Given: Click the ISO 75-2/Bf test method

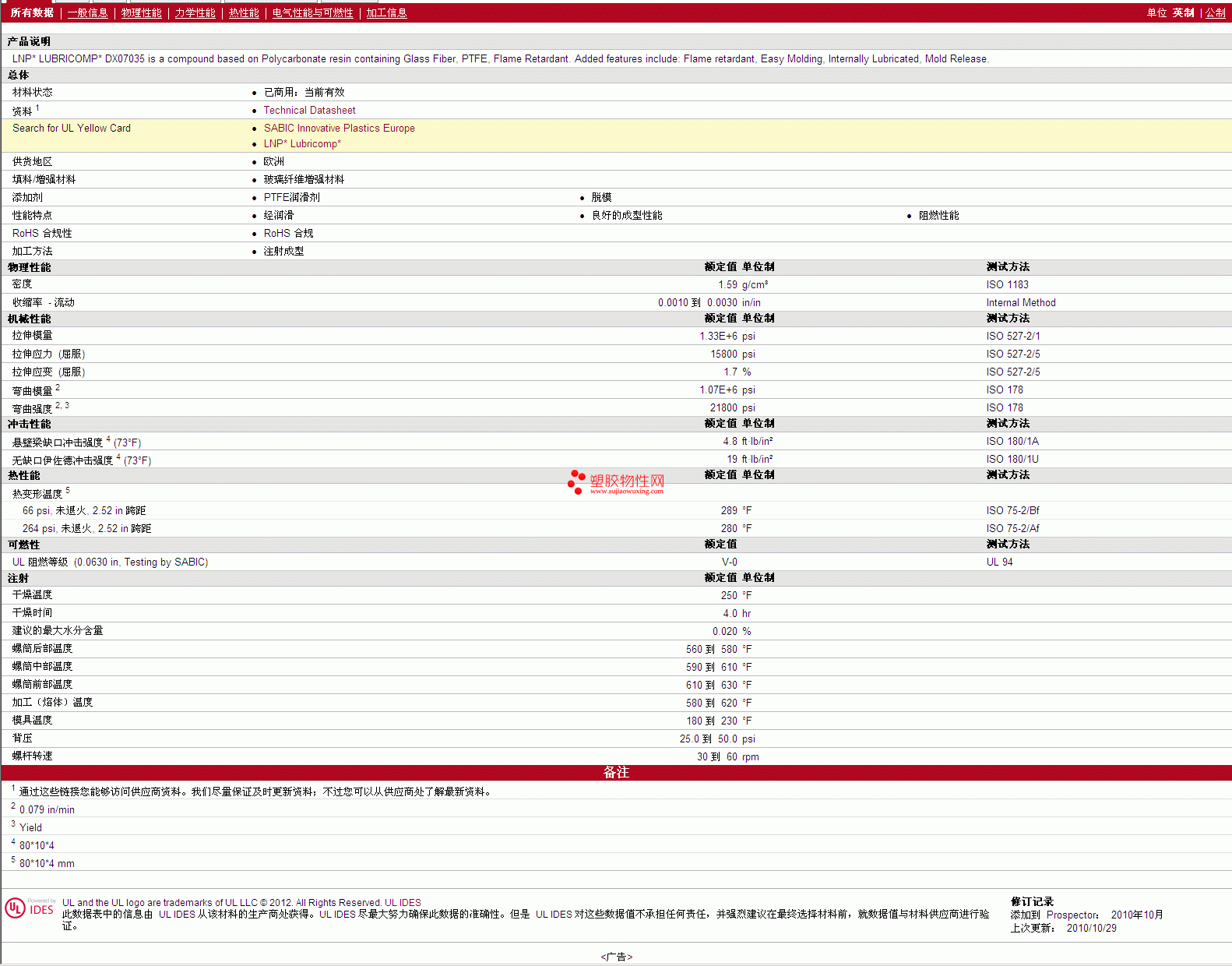Looking at the screenshot, I should (x=1012, y=511).
